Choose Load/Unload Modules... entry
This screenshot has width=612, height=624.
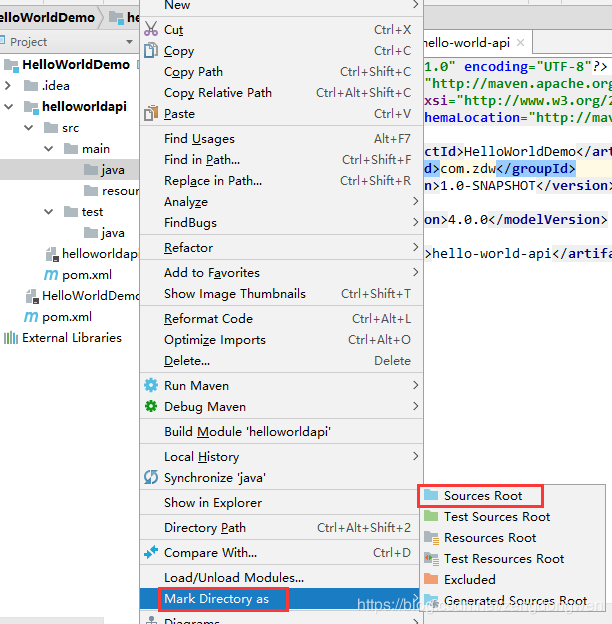[281, 577]
